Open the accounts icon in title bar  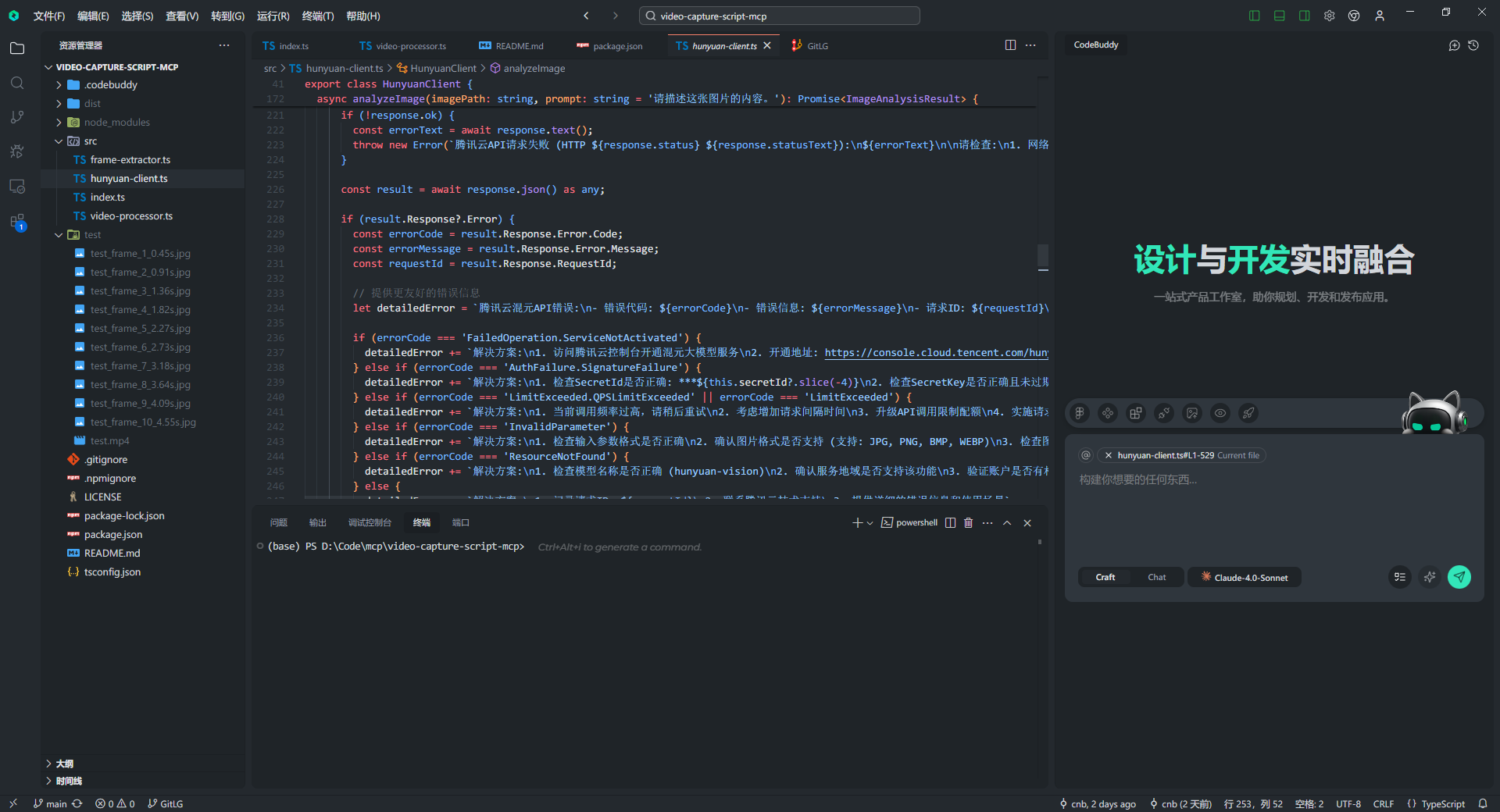tap(1380, 16)
